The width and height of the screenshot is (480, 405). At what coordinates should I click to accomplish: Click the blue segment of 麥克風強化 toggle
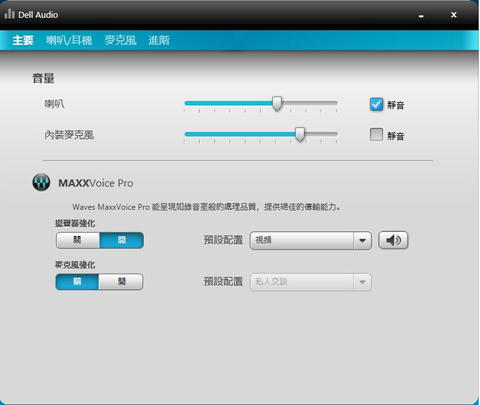point(77,282)
